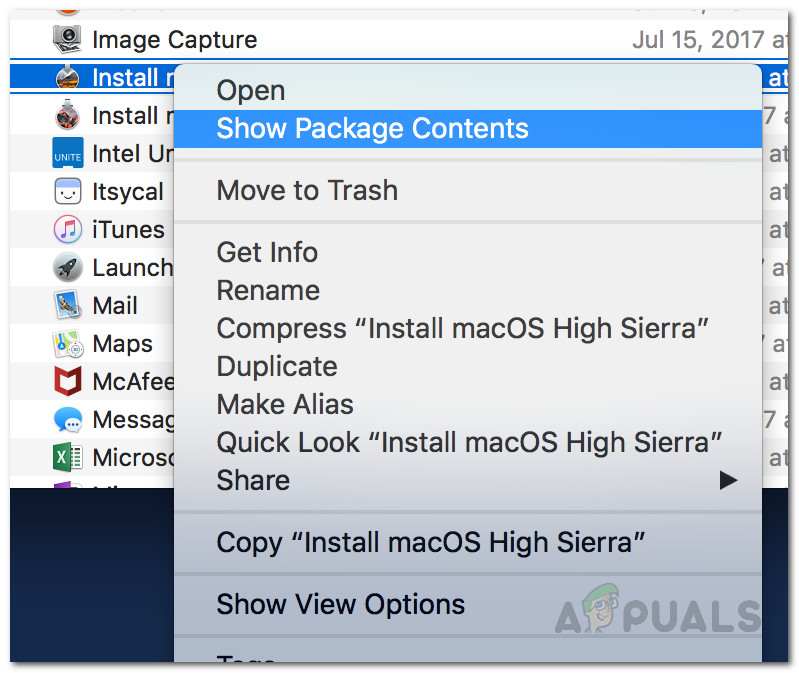Select Open in the context menu
The width and height of the screenshot is (799, 673).
251,91
